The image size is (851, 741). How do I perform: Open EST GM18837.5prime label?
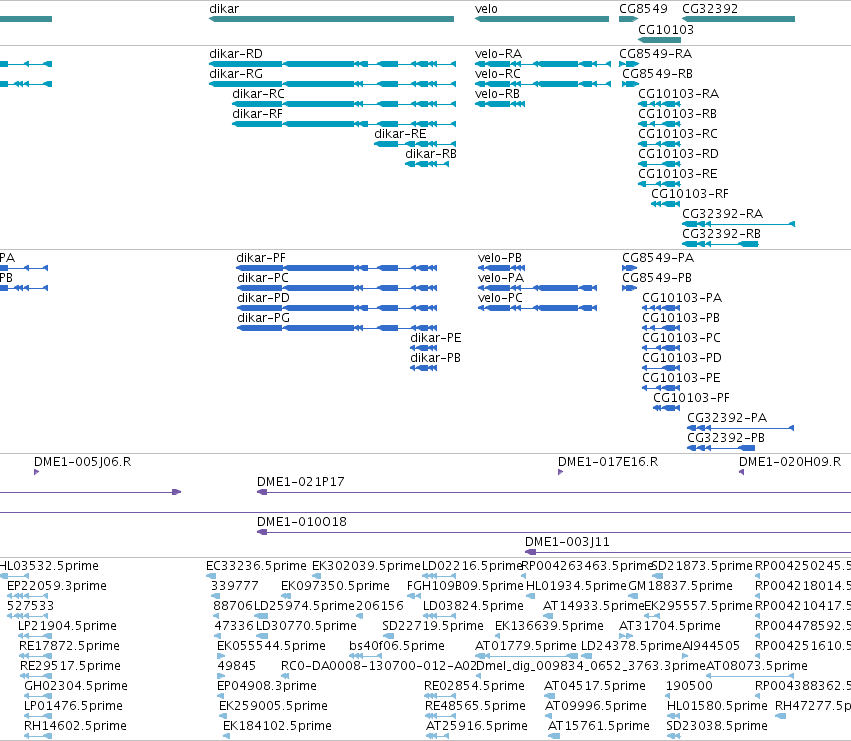tap(680, 586)
